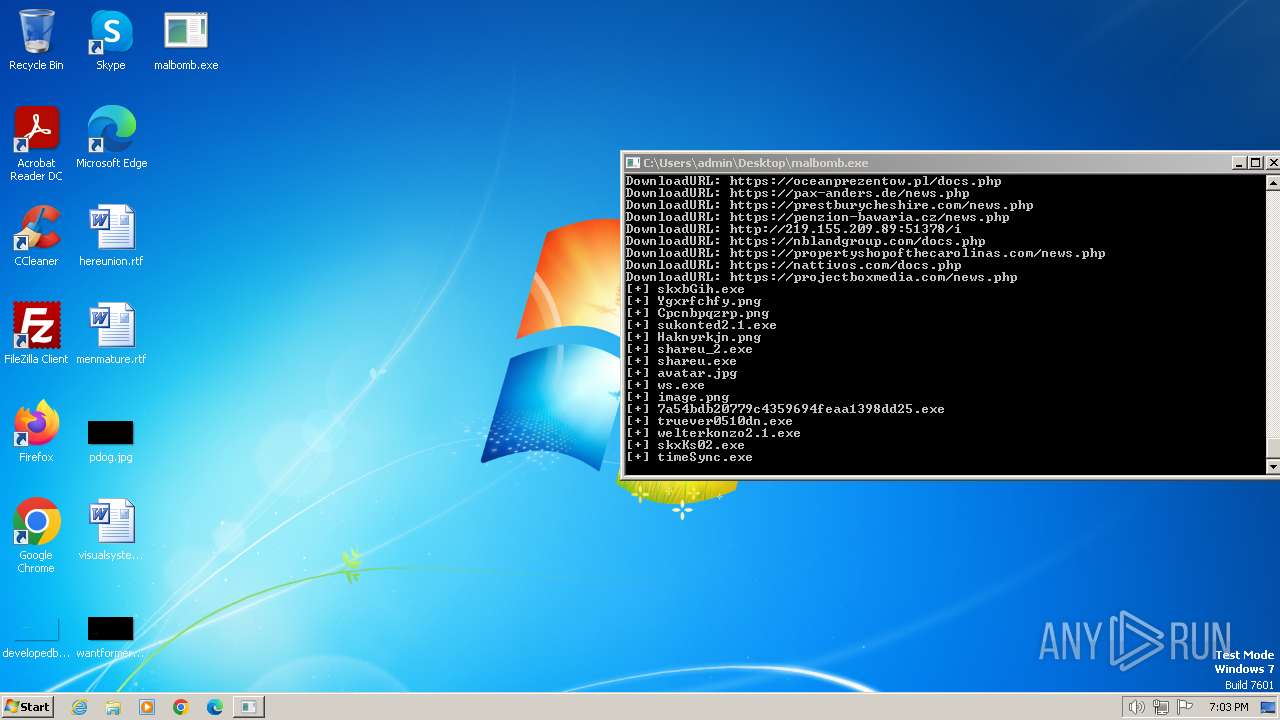This screenshot has height=720, width=1280.
Task: Click the image.png console line
Action: click(677, 397)
